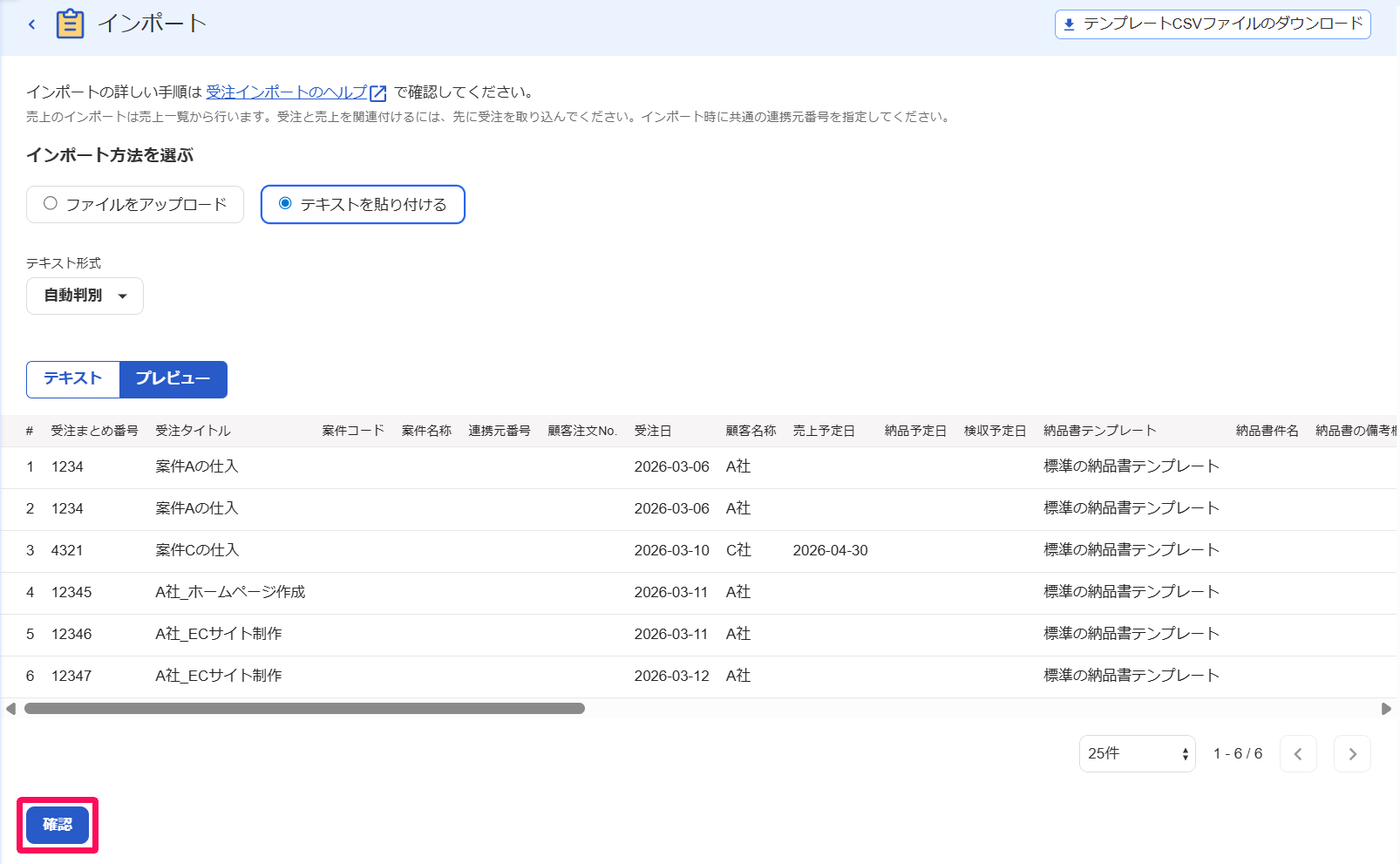
Task: Click the 受注まとめ番号 column header
Action: (94, 431)
